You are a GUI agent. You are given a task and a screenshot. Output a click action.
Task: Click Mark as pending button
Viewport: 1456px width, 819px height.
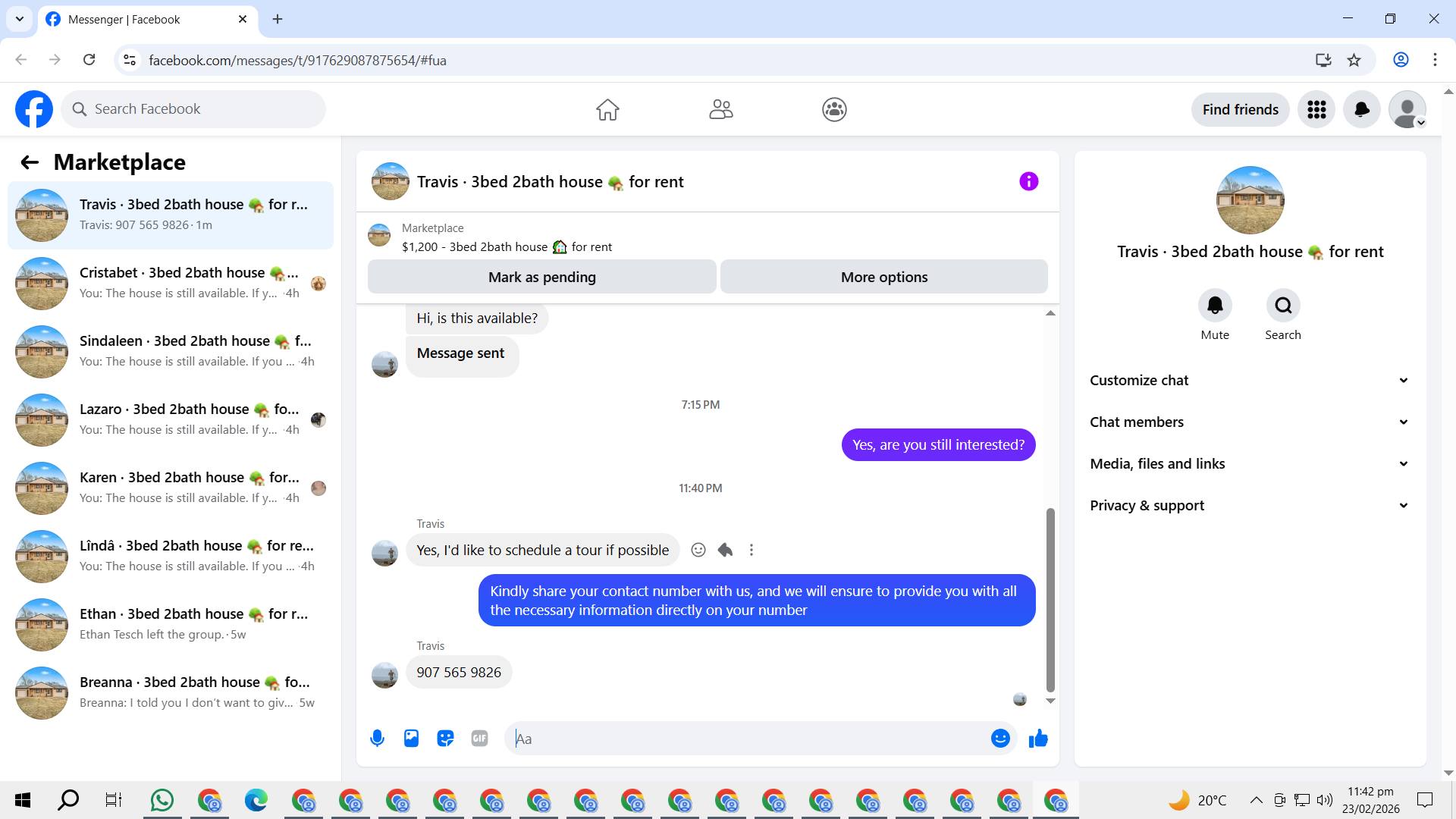tap(541, 277)
